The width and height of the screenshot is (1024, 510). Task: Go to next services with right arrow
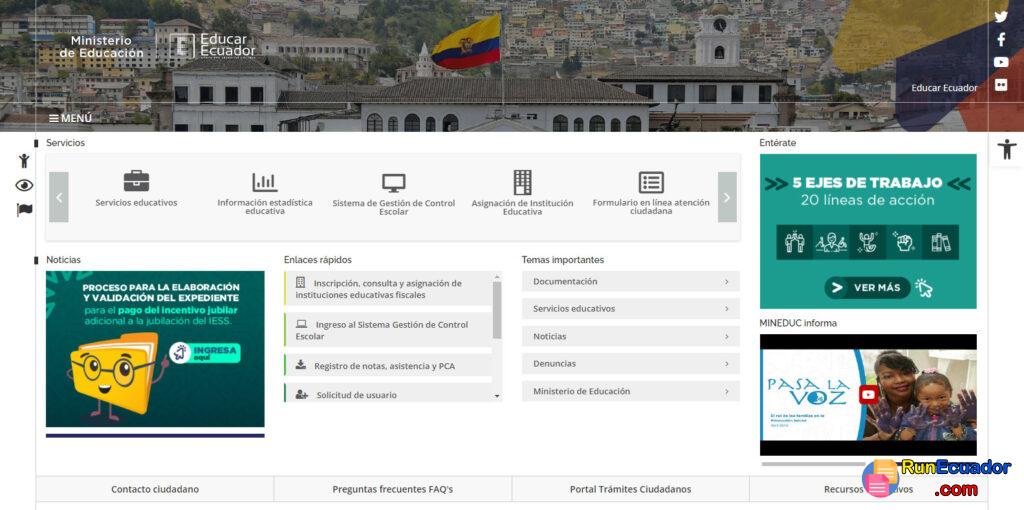pyautogui.click(x=727, y=197)
